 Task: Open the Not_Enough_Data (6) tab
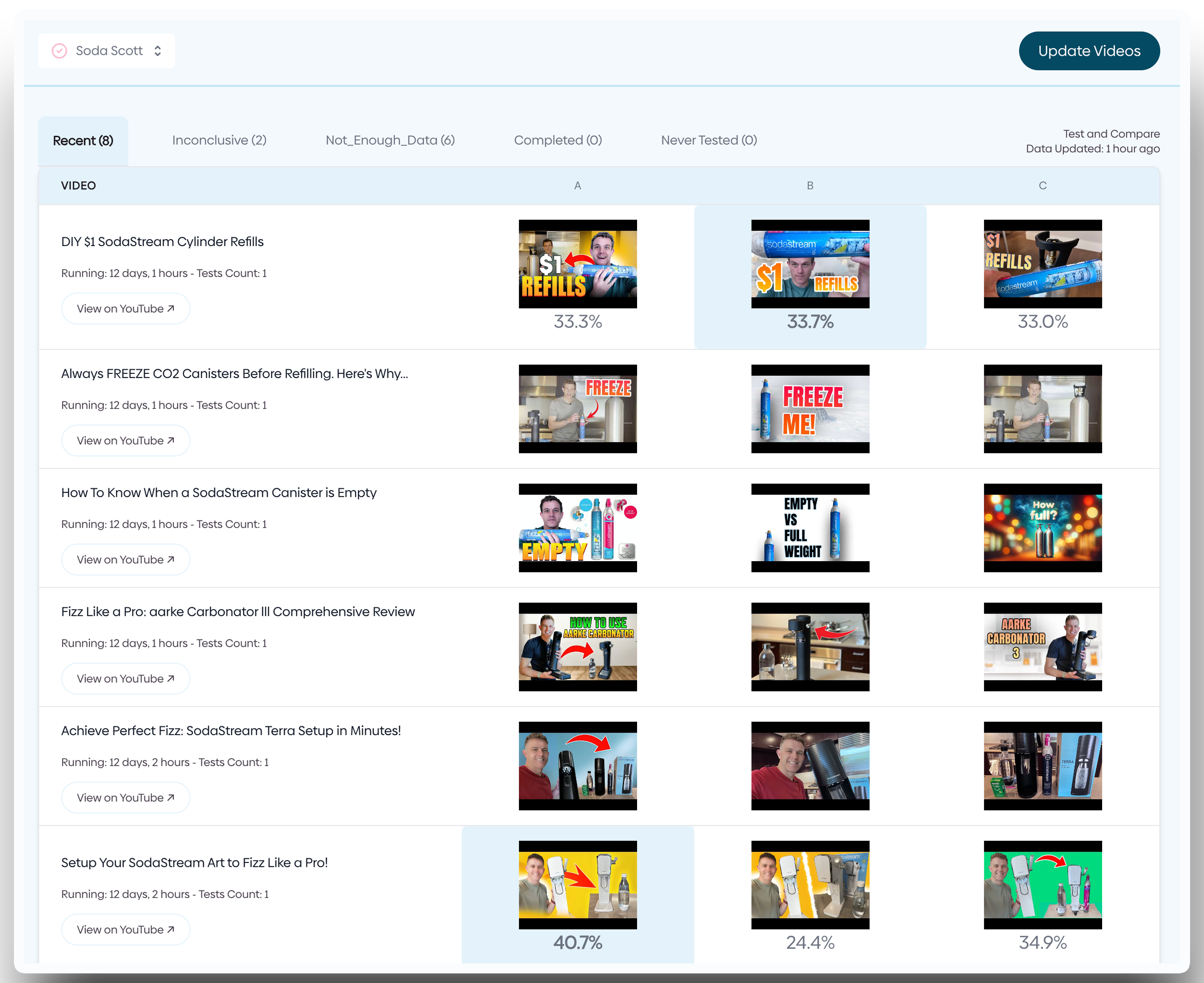pyautogui.click(x=390, y=140)
